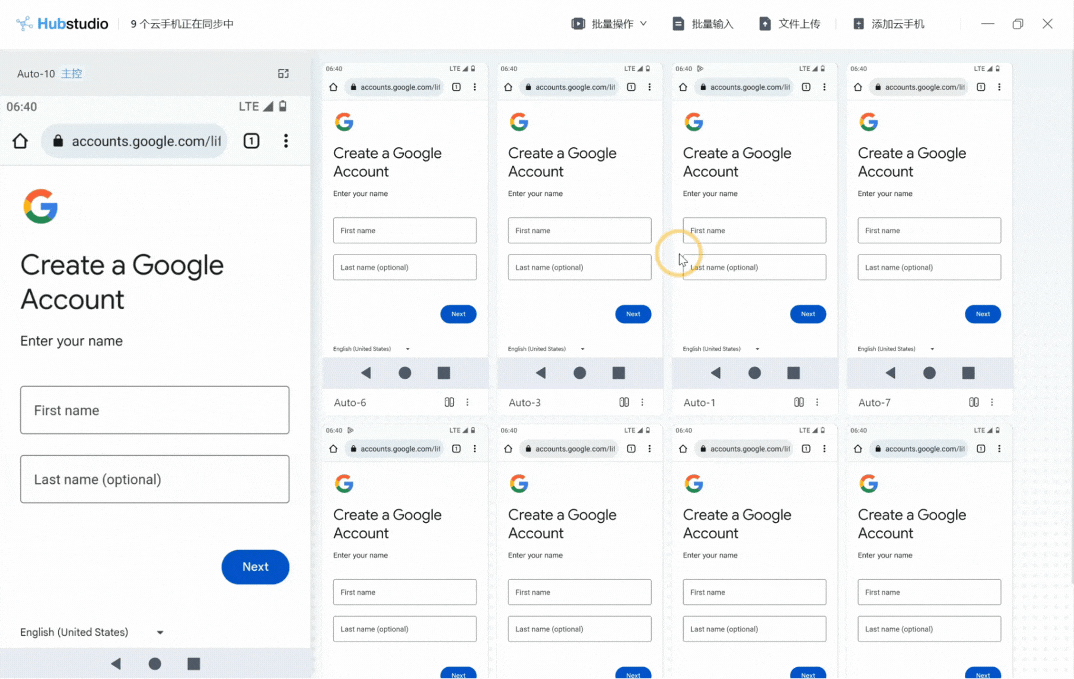The width and height of the screenshot is (1074, 679).
Task: Tap the tab count icon in Auto-10 browser
Action: pos(251,141)
